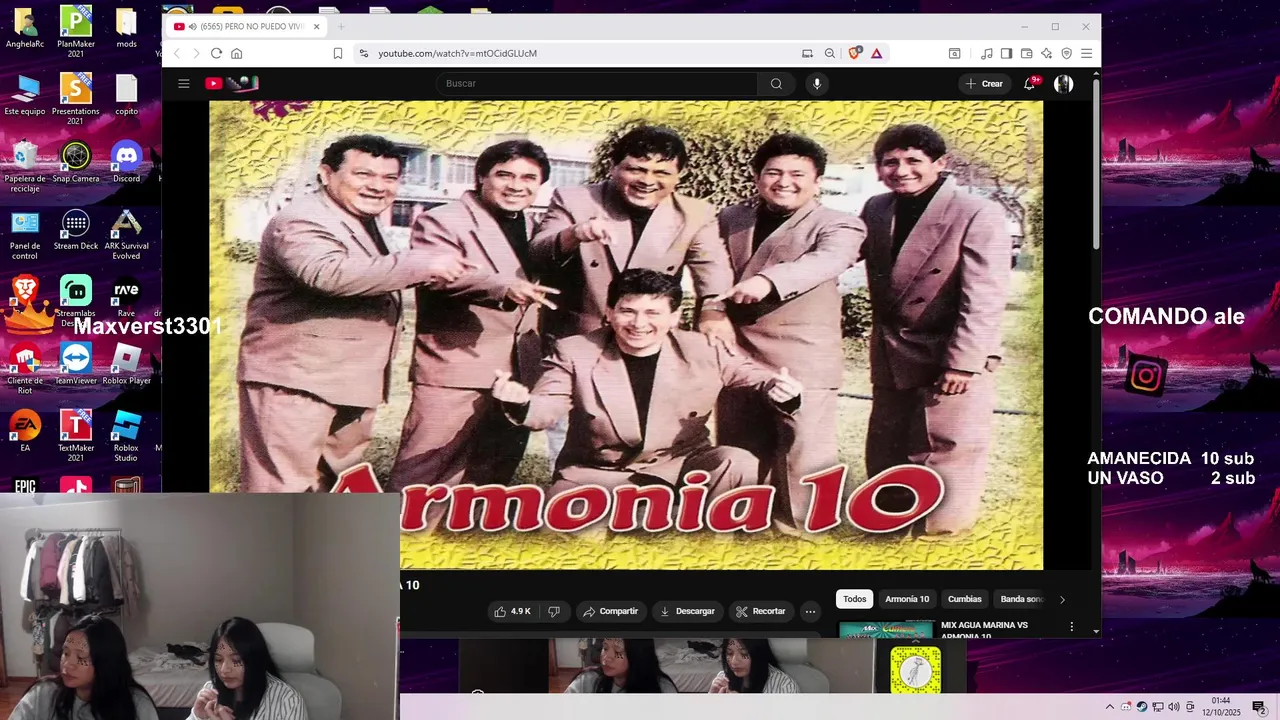Click the Buscar search field
1280x720 pixels.
(597, 84)
